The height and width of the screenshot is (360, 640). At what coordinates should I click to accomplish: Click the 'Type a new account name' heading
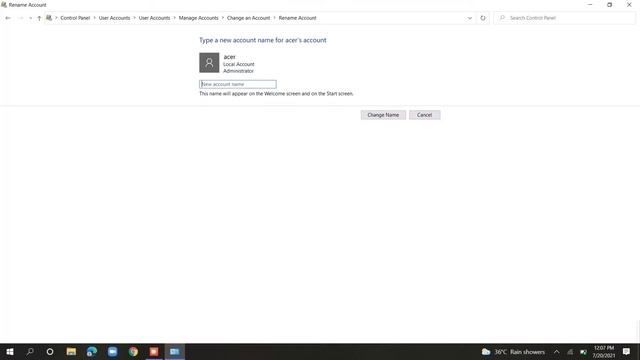(x=262, y=40)
